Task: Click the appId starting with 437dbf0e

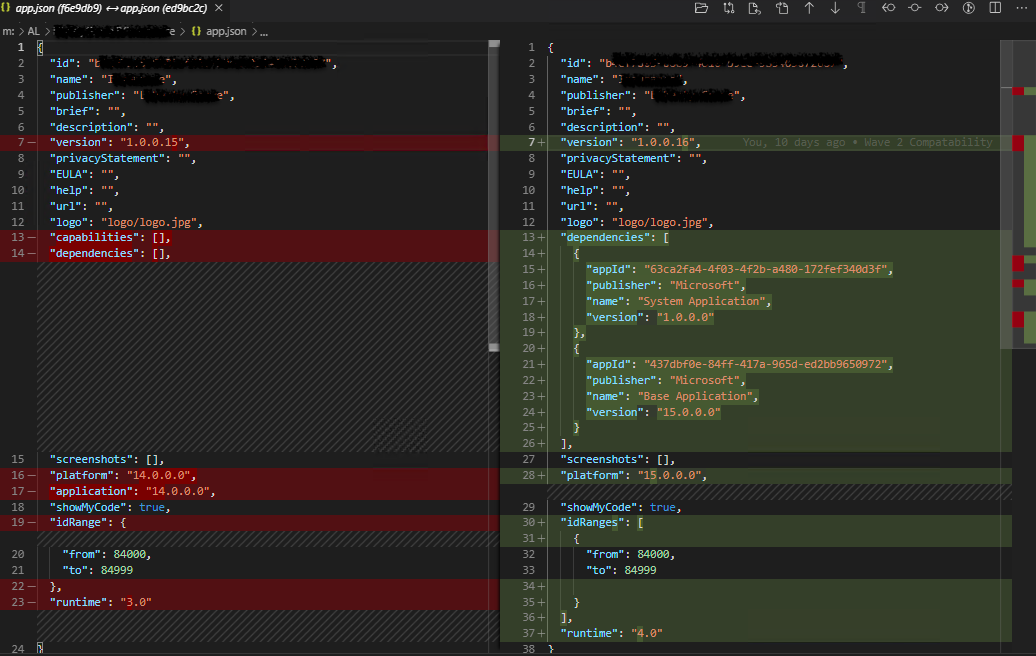Action: point(768,364)
